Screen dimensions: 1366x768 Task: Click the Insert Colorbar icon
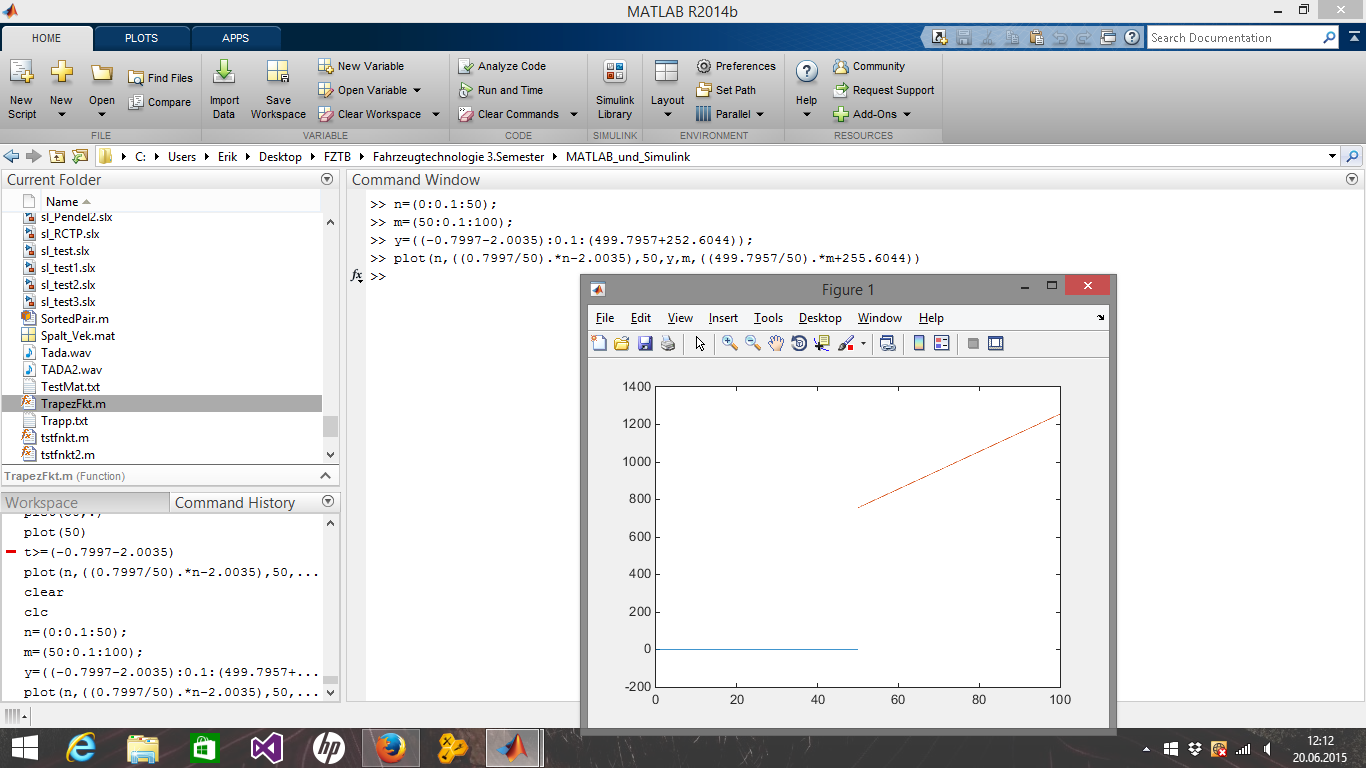(919, 344)
